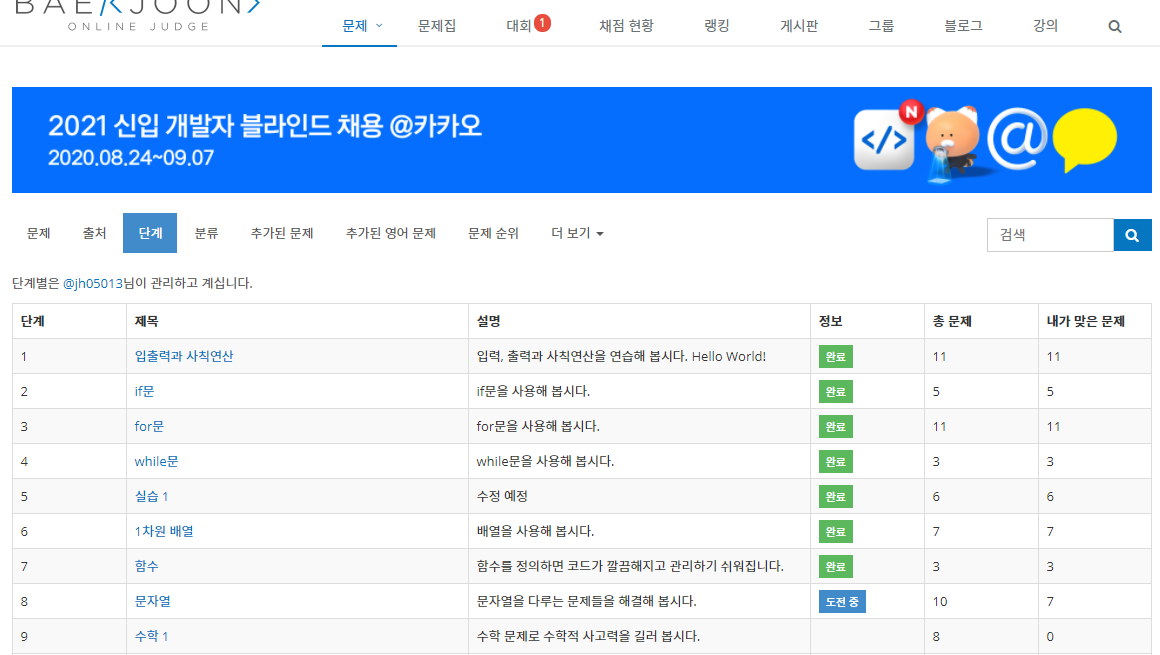Open the Baekjoon Online Judge logo

click(x=137, y=16)
